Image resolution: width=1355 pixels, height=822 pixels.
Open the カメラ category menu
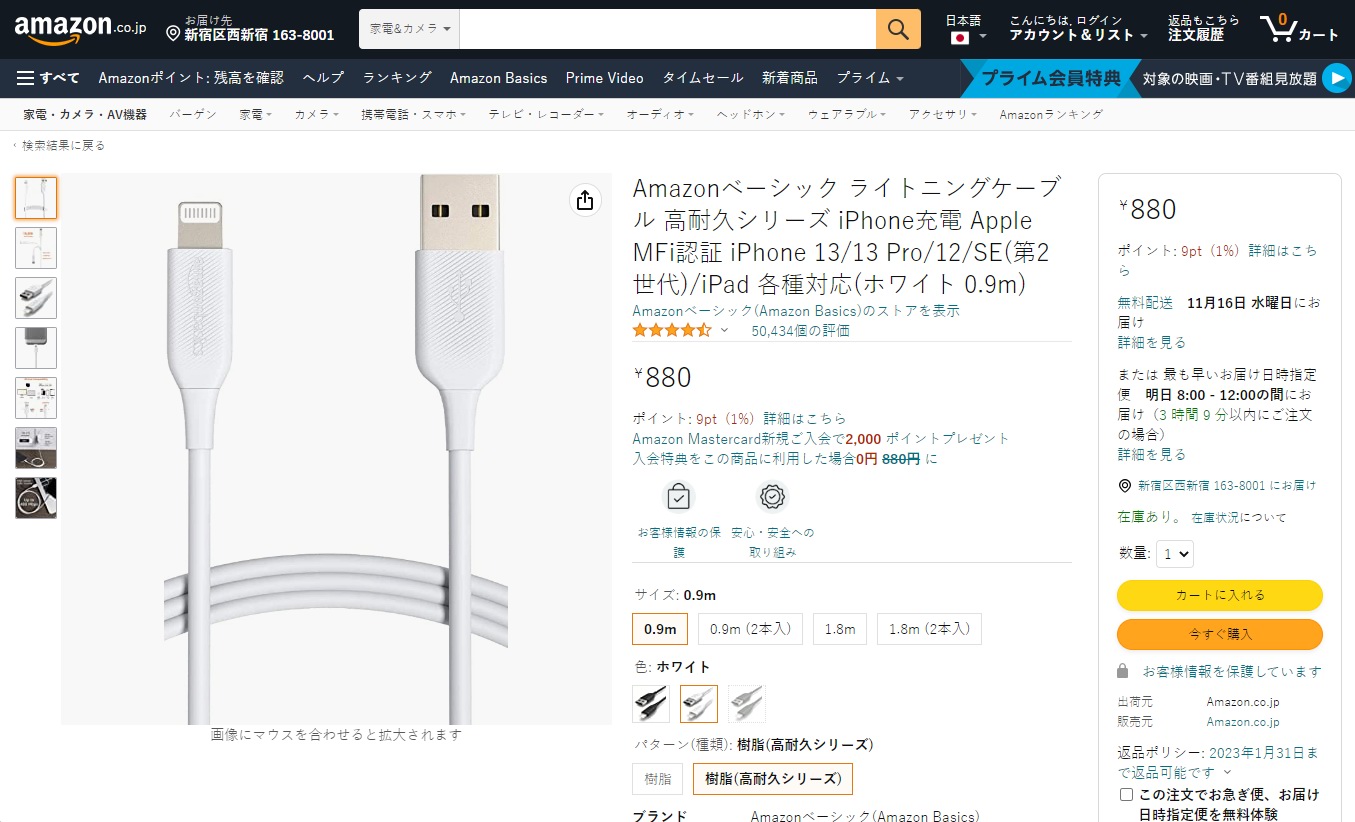316,114
